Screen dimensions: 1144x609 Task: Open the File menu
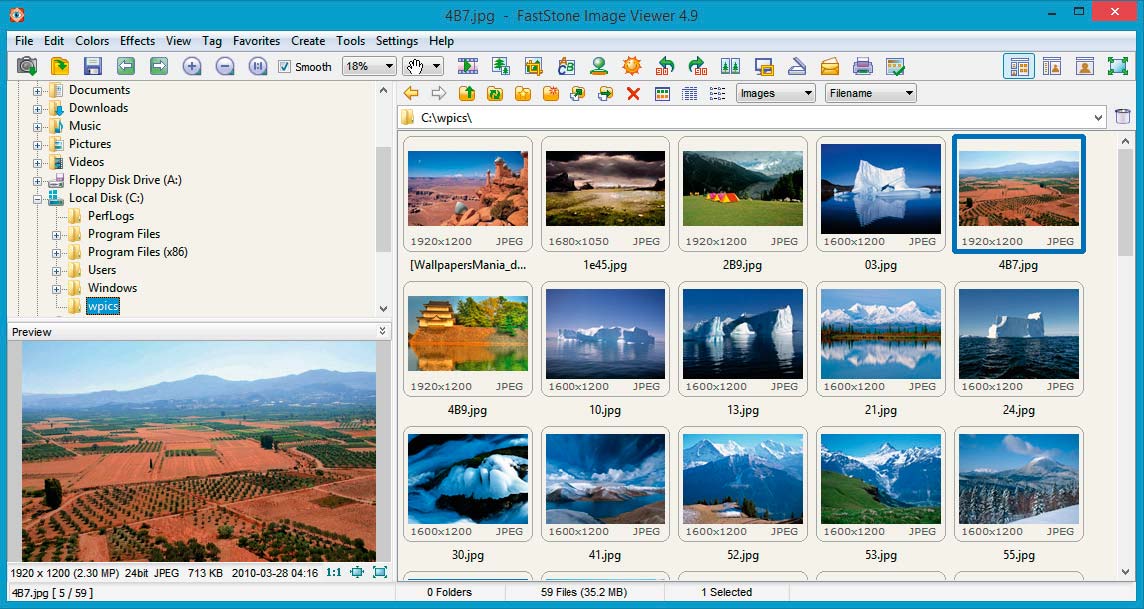coord(24,41)
